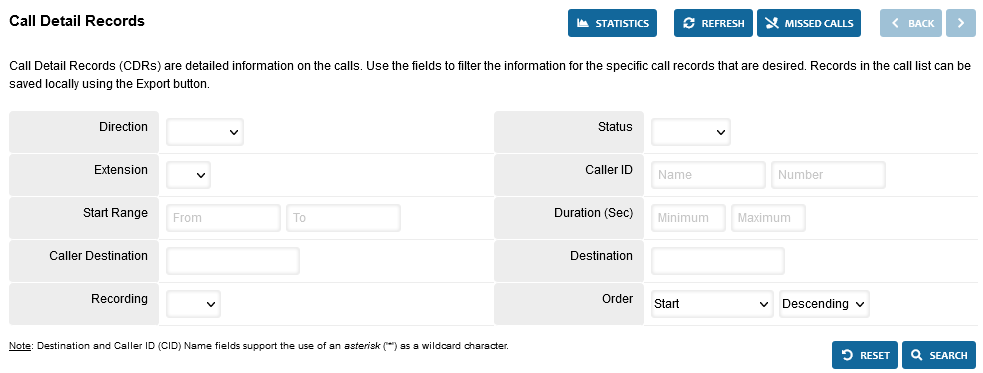Open the Statistics chart button
Viewport: 983px width, 373px height.
point(612,23)
